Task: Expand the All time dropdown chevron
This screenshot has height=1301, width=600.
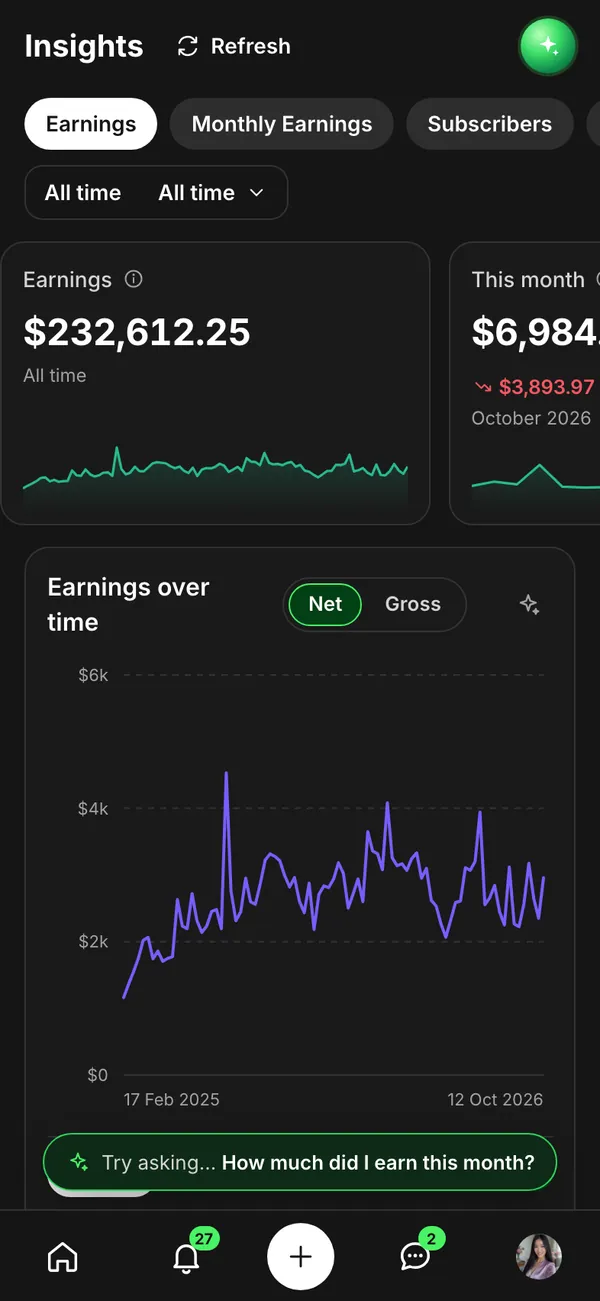Action: pyautogui.click(x=256, y=192)
